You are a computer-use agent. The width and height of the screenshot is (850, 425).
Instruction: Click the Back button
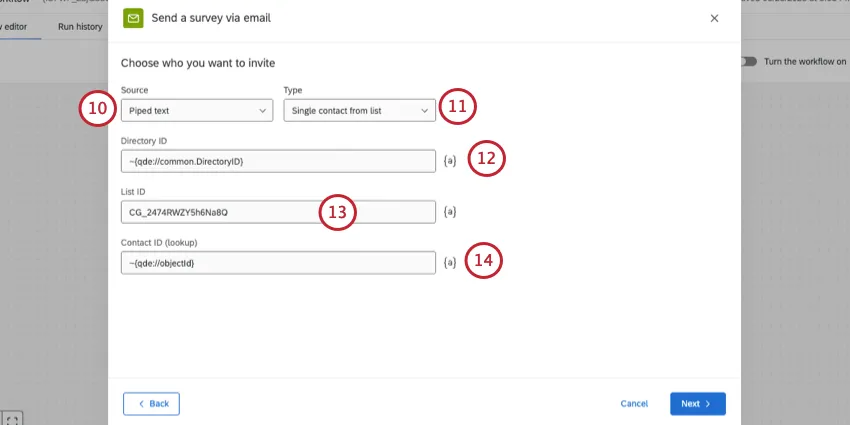(151, 403)
